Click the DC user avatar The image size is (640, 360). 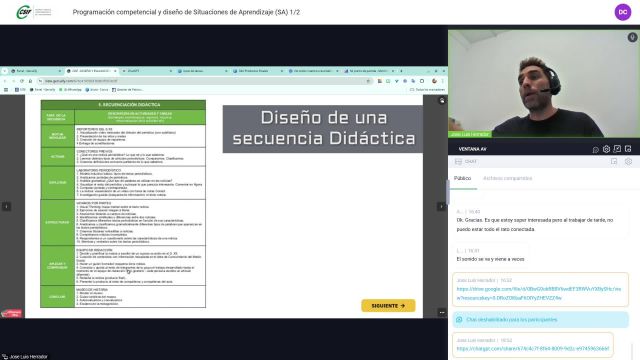tap(623, 12)
